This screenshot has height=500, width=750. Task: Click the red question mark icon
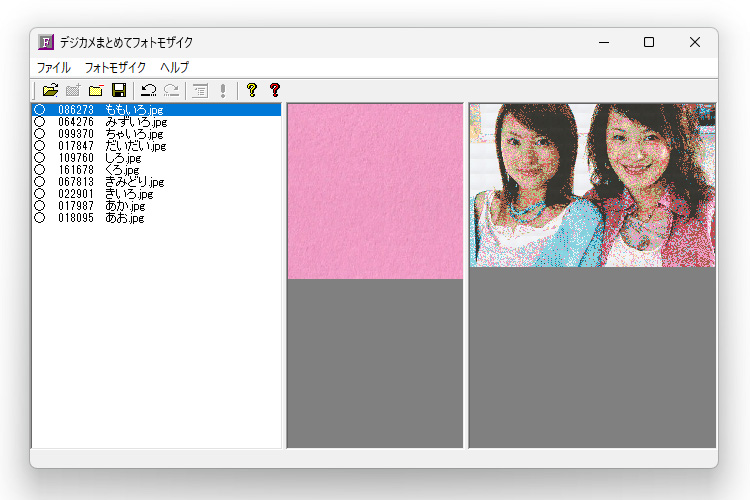coord(275,90)
